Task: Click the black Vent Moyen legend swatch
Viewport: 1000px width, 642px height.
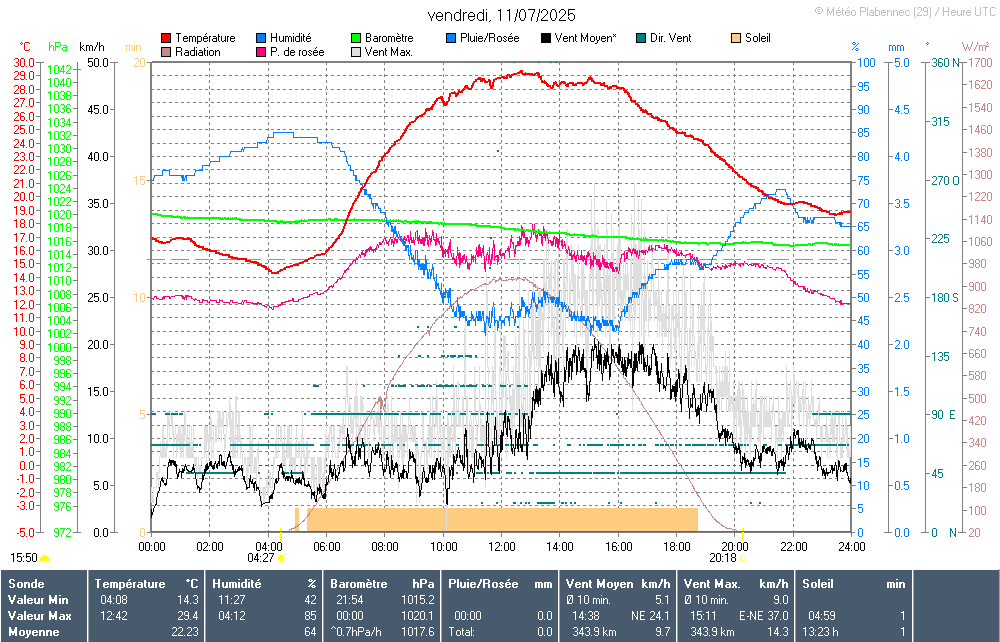Action: (x=546, y=38)
